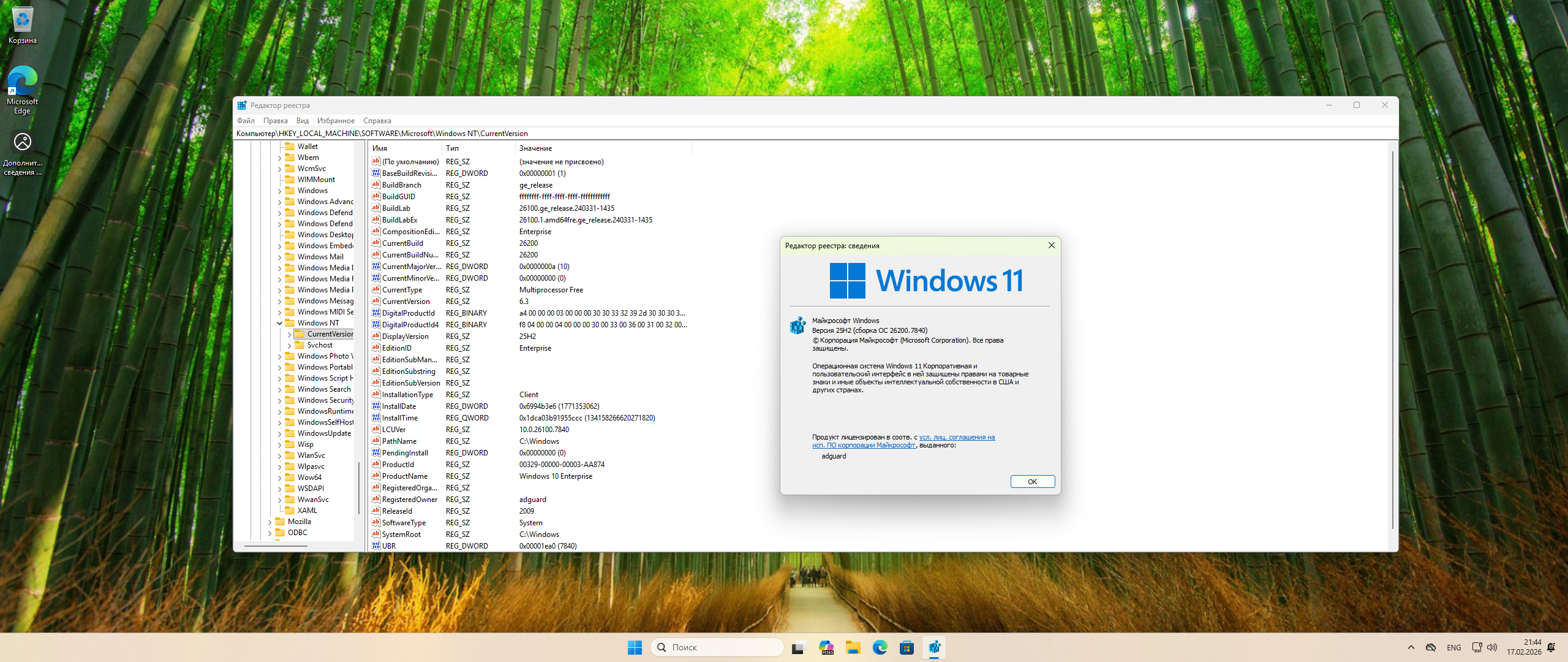Click the volume icon in system tray

click(x=1492, y=647)
